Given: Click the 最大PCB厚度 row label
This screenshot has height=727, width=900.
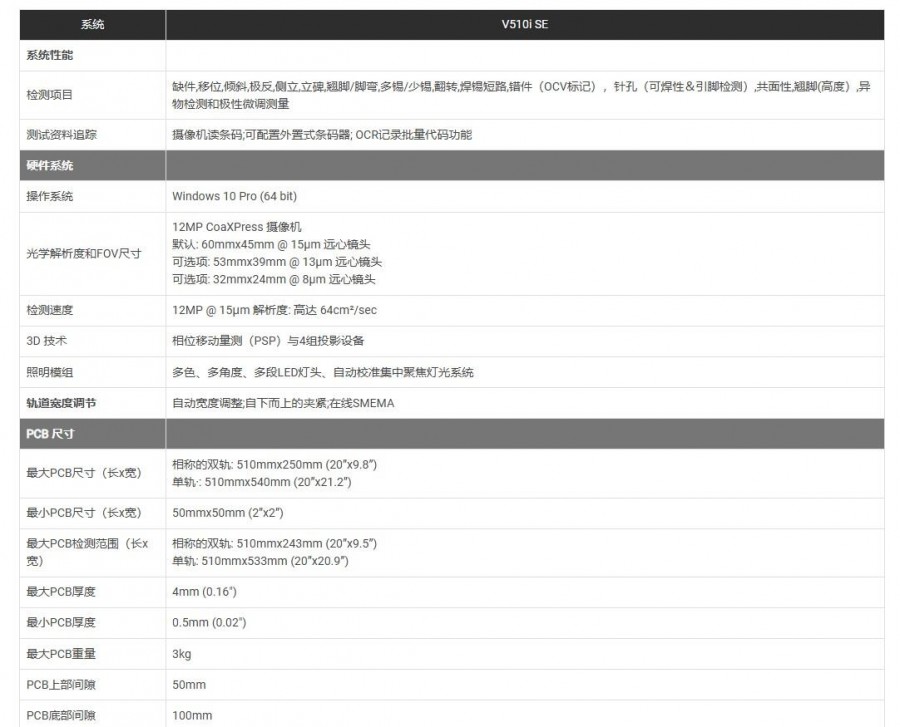Looking at the screenshot, I should point(61,592).
